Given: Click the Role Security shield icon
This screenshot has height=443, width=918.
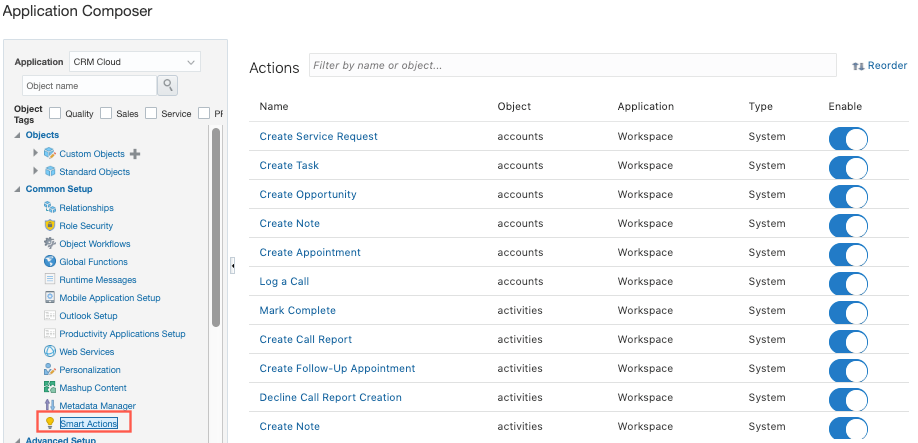Looking at the screenshot, I should (x=50, y=226).
